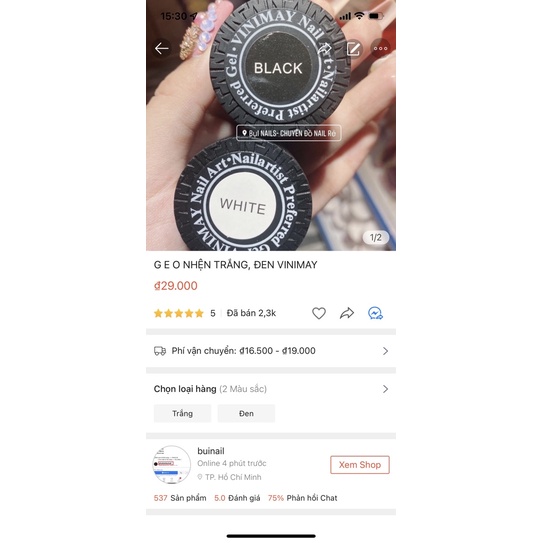Click the Xem Shop button

point(360,465)
